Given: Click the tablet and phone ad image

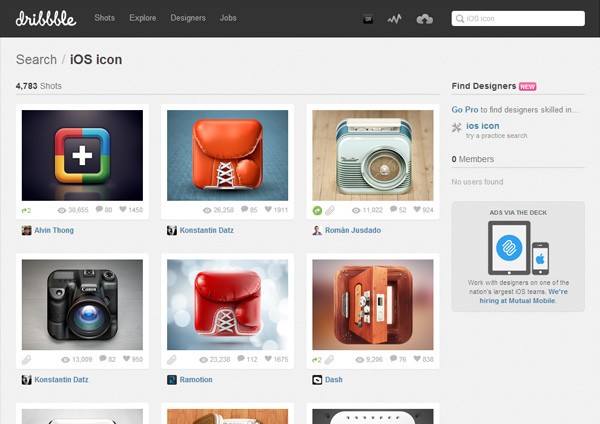Looking at the screenshot, I should 518,248.
